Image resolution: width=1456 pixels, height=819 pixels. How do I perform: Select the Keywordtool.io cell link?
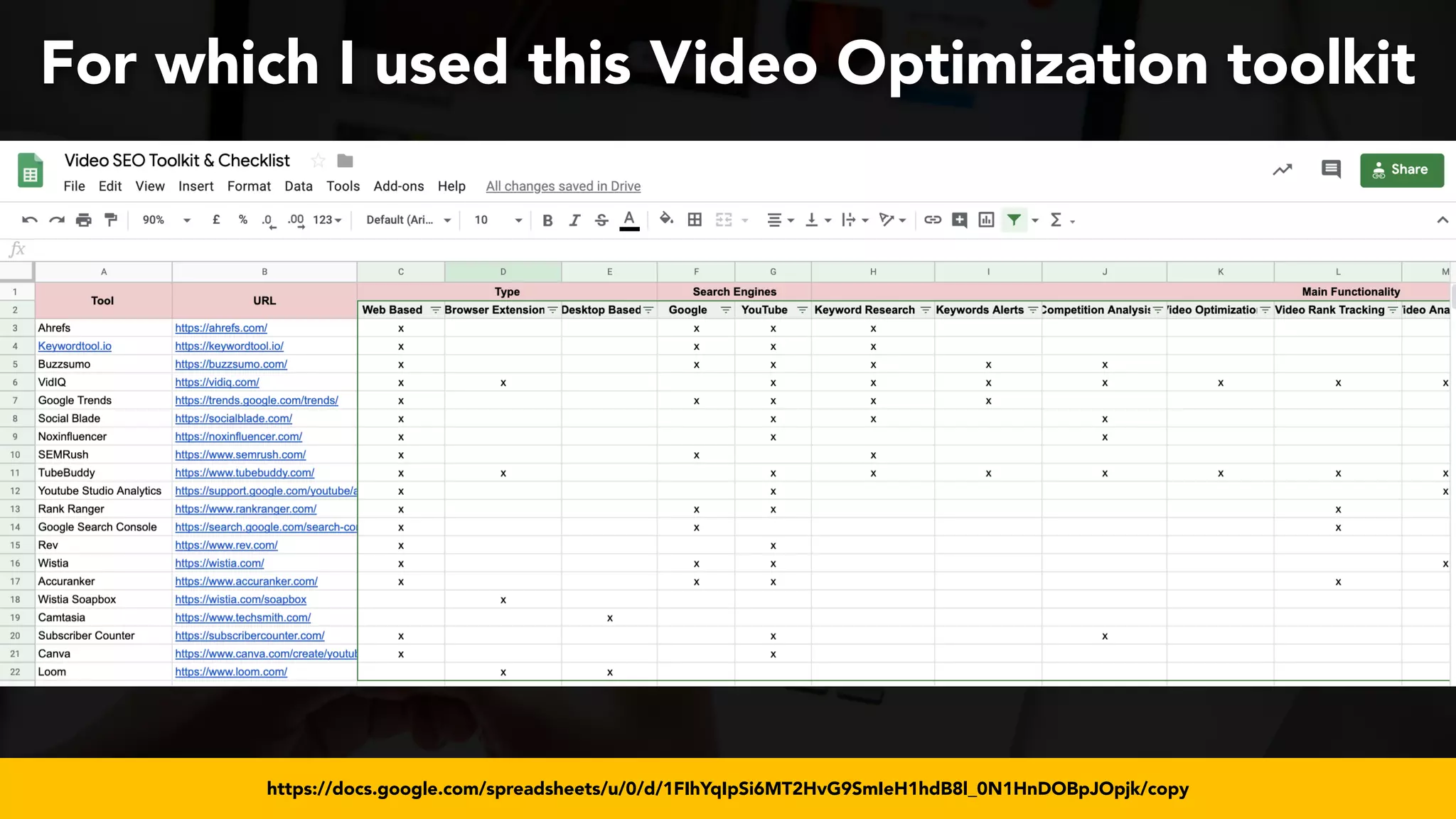click(75, 346)
